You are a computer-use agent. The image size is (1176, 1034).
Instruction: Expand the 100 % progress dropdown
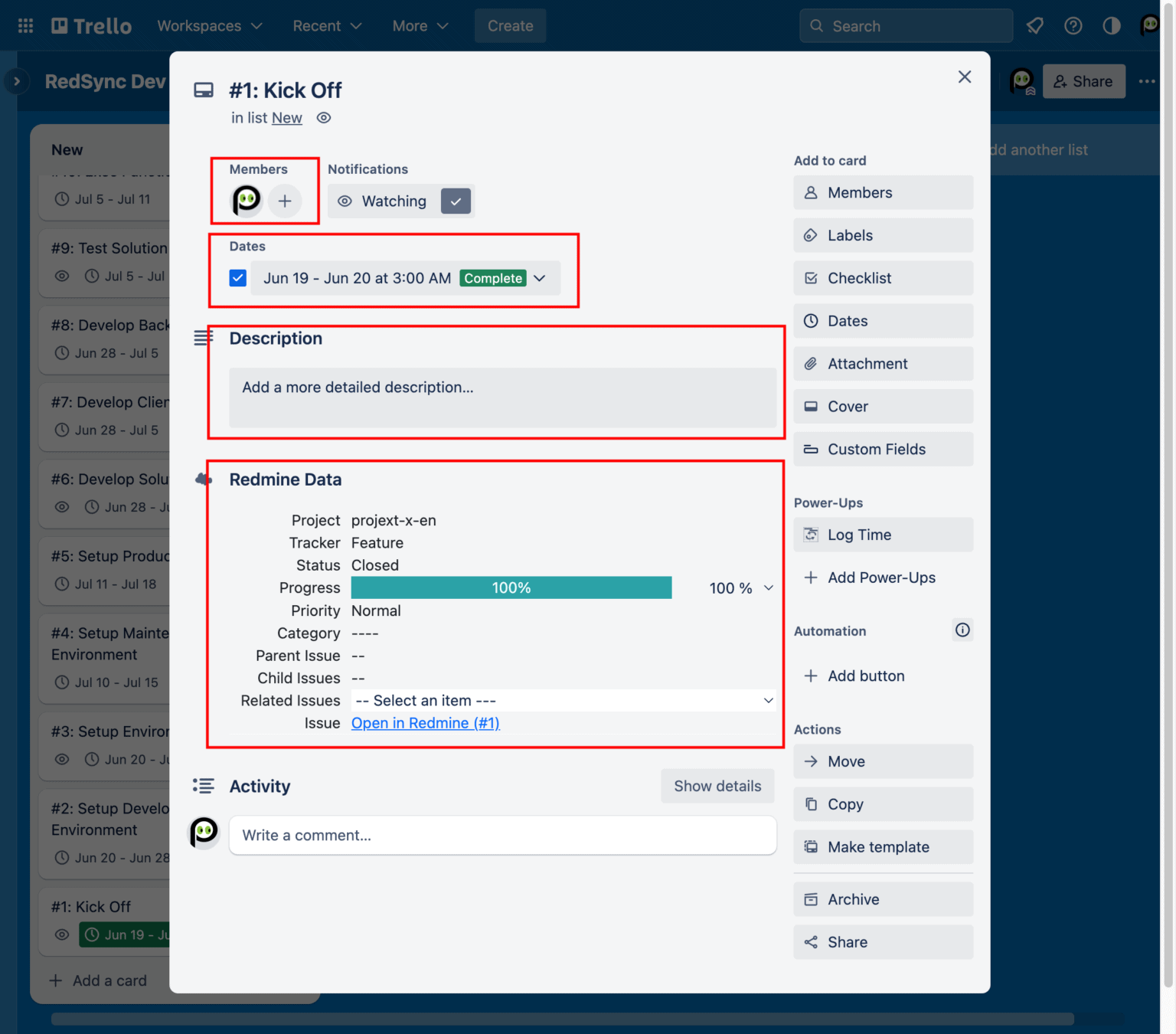tap(768, 588)
